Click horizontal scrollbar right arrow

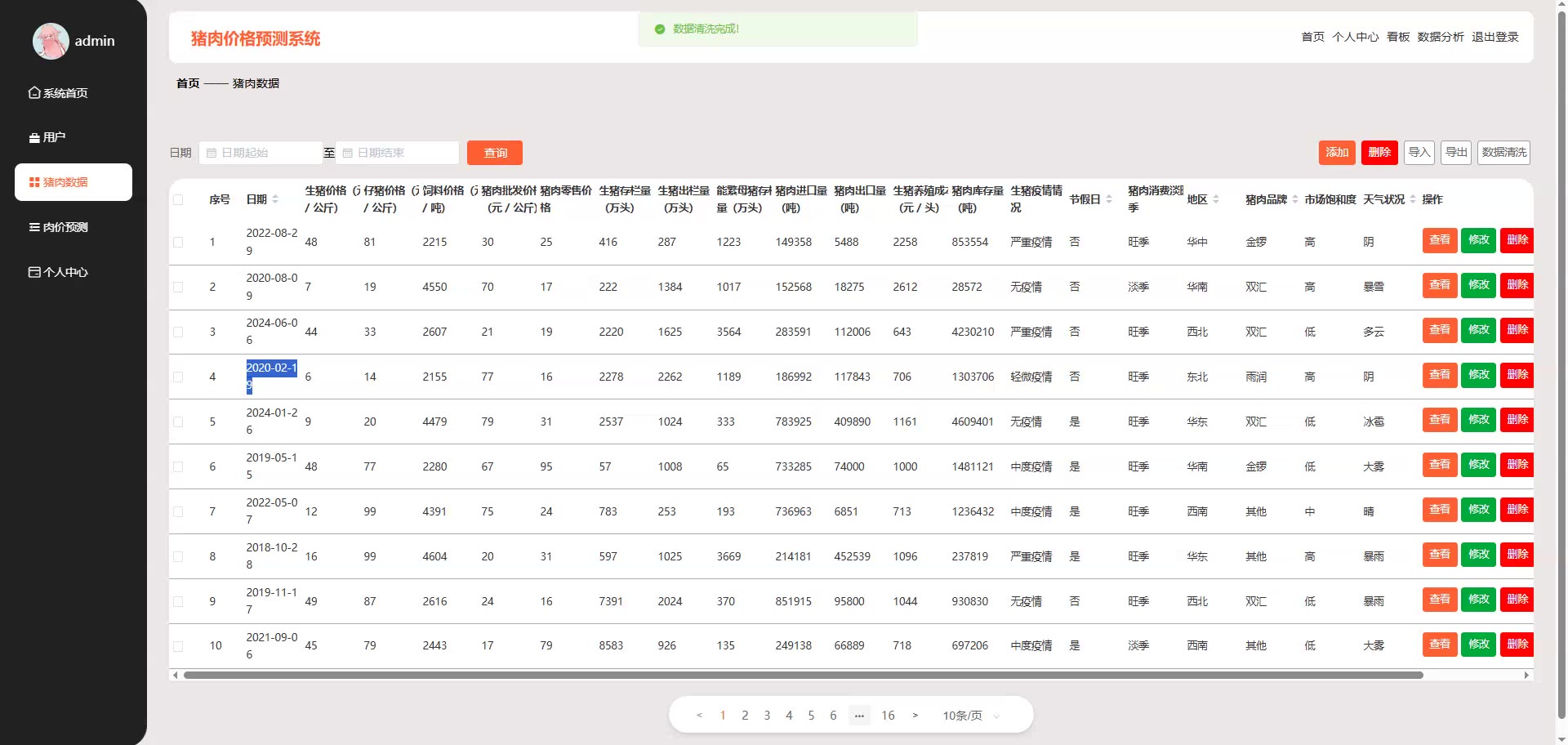click(1527, 676)
